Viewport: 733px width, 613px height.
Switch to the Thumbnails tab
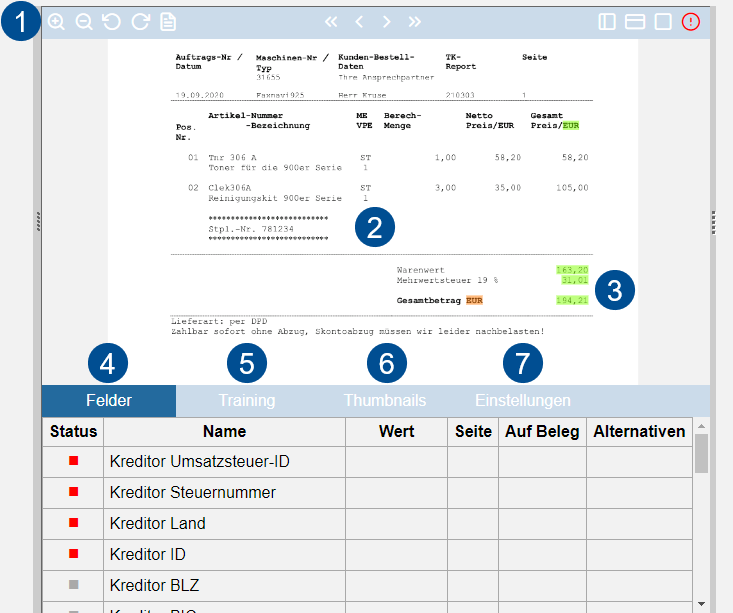pos(385,401)
